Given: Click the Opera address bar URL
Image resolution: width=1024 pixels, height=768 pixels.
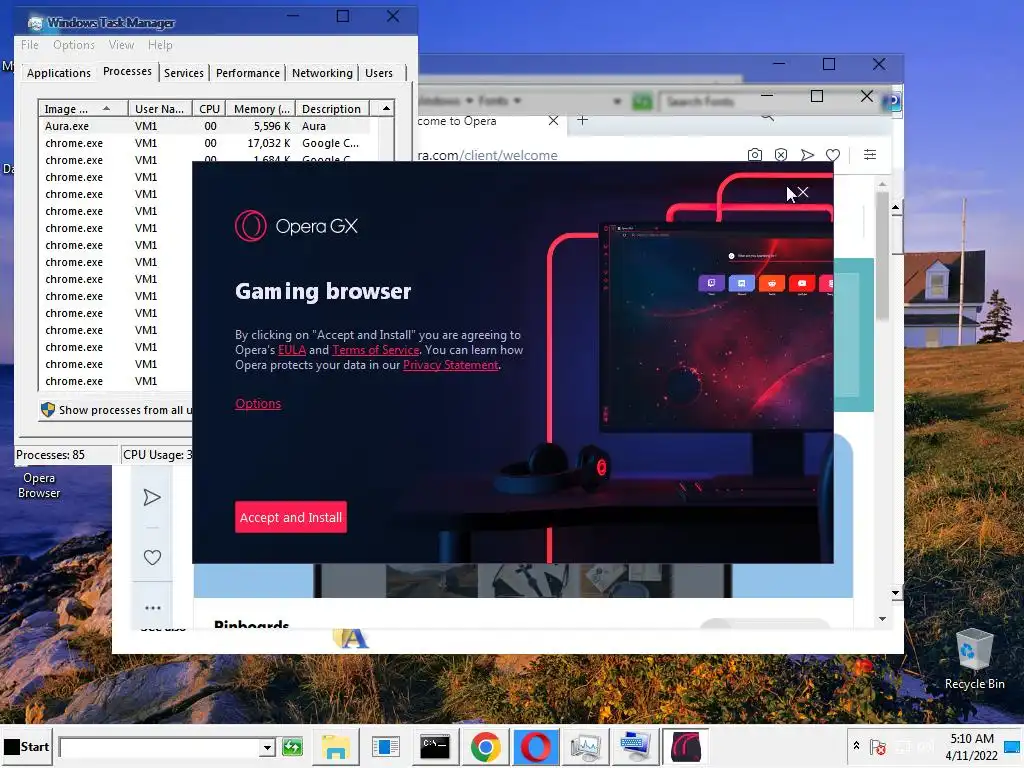Looking at the screenshot, I should (488, 155).
